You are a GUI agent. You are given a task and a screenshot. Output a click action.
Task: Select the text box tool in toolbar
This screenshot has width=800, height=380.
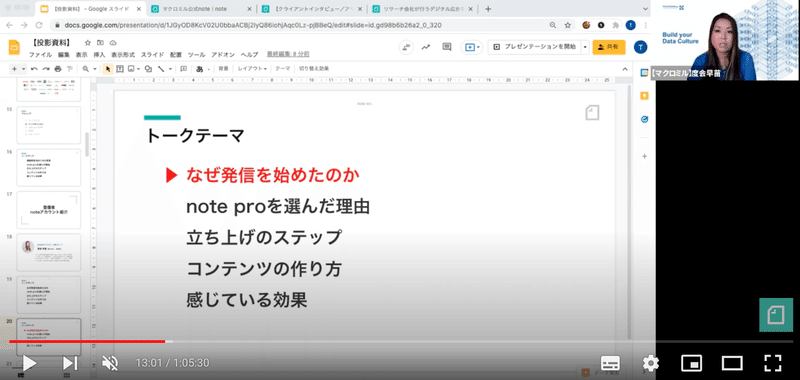[x=120, y=69]
